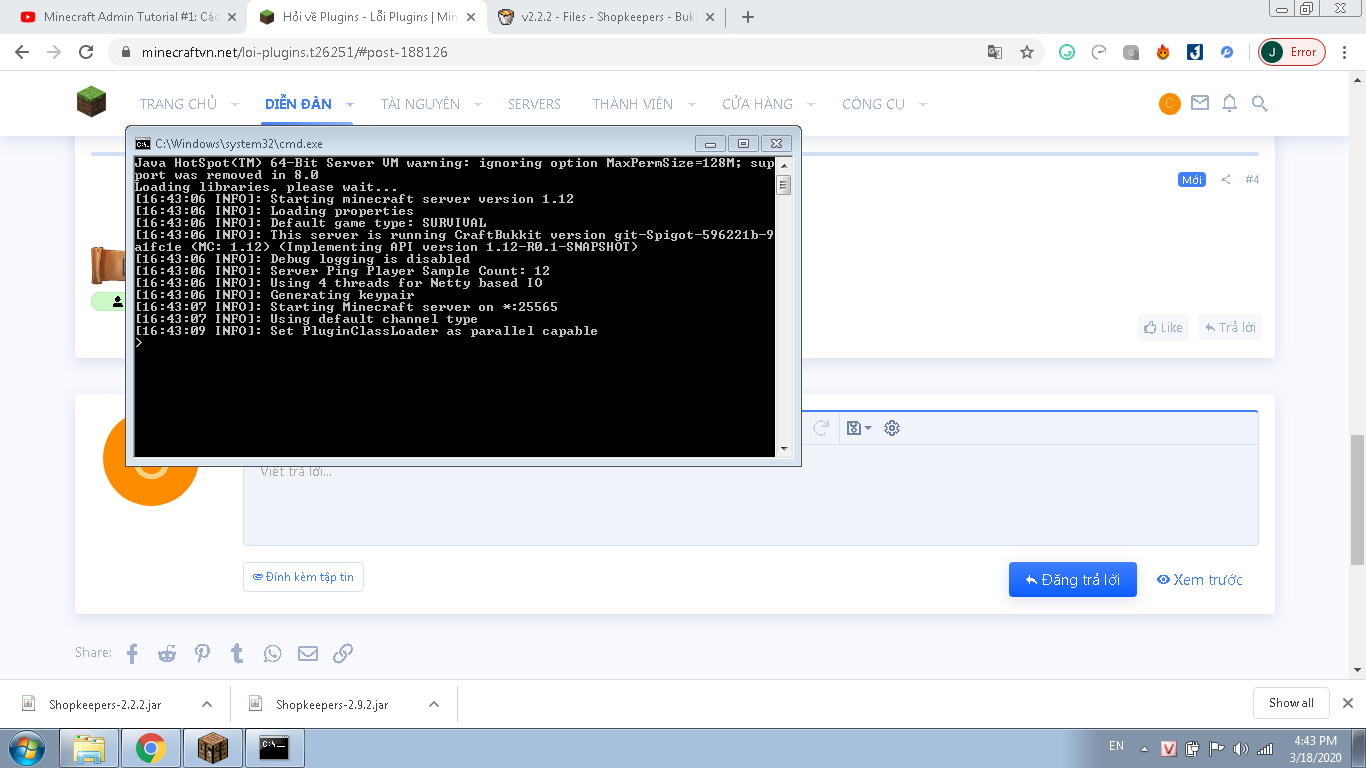Open the THÀNH VIÊN nav item

point(632,104)
